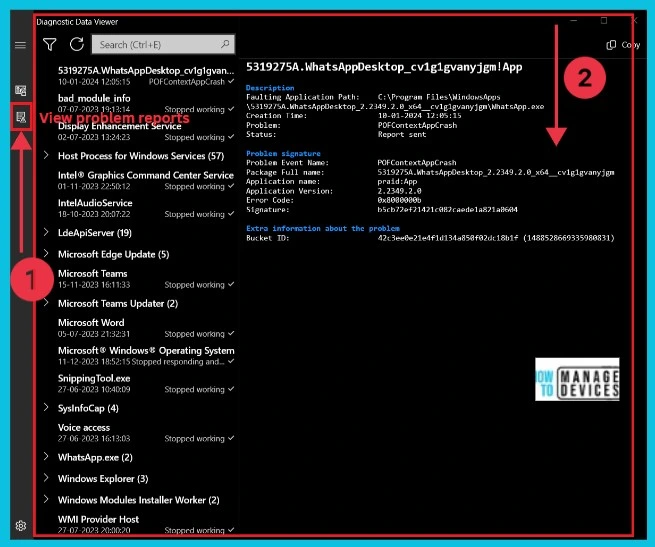This screenshot has height=547, width=655.
Task: Select the Display Enhancement Service report
Action: coord(146,131)
